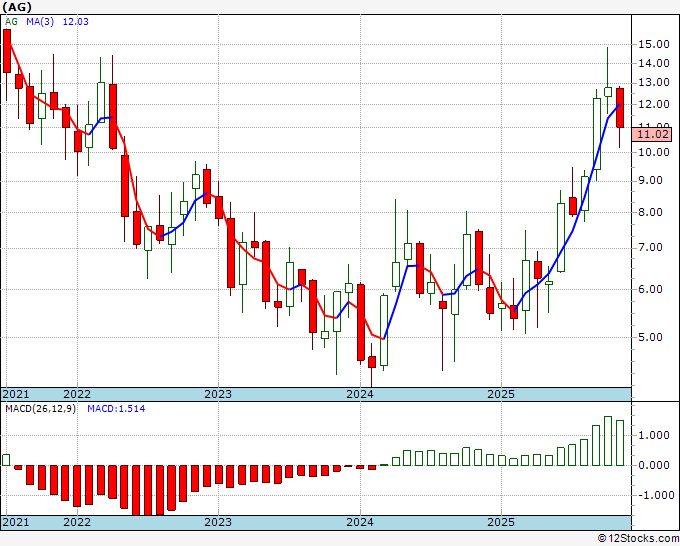680x546 pixels.
Task: Click 2024 on the MACD panel timeline
Action: (360, 522)
